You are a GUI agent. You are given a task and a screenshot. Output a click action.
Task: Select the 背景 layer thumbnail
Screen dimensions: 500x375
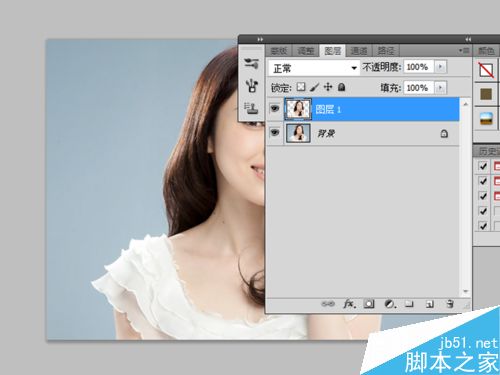pos(298,133)
